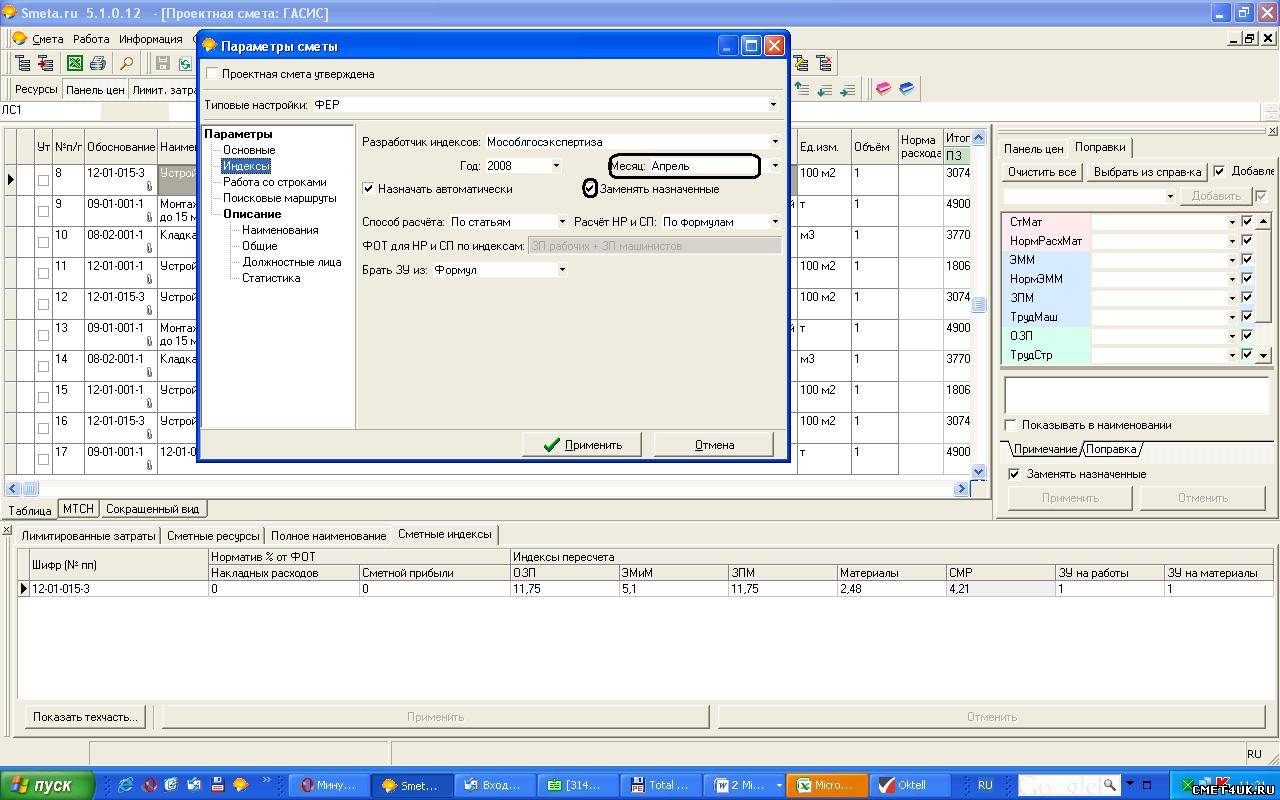1280x800 pixels.
Task: Open the blue book reference icon
Action: pyautogui.click(x=907, y=89)
